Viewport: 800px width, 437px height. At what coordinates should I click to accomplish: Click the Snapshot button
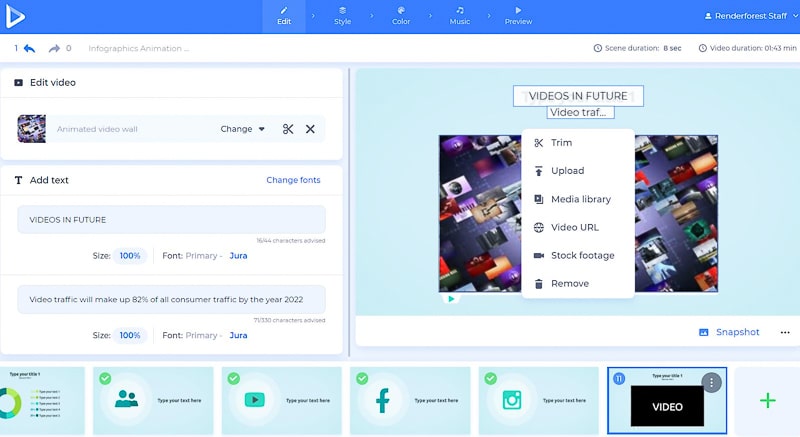pos(729,332)
